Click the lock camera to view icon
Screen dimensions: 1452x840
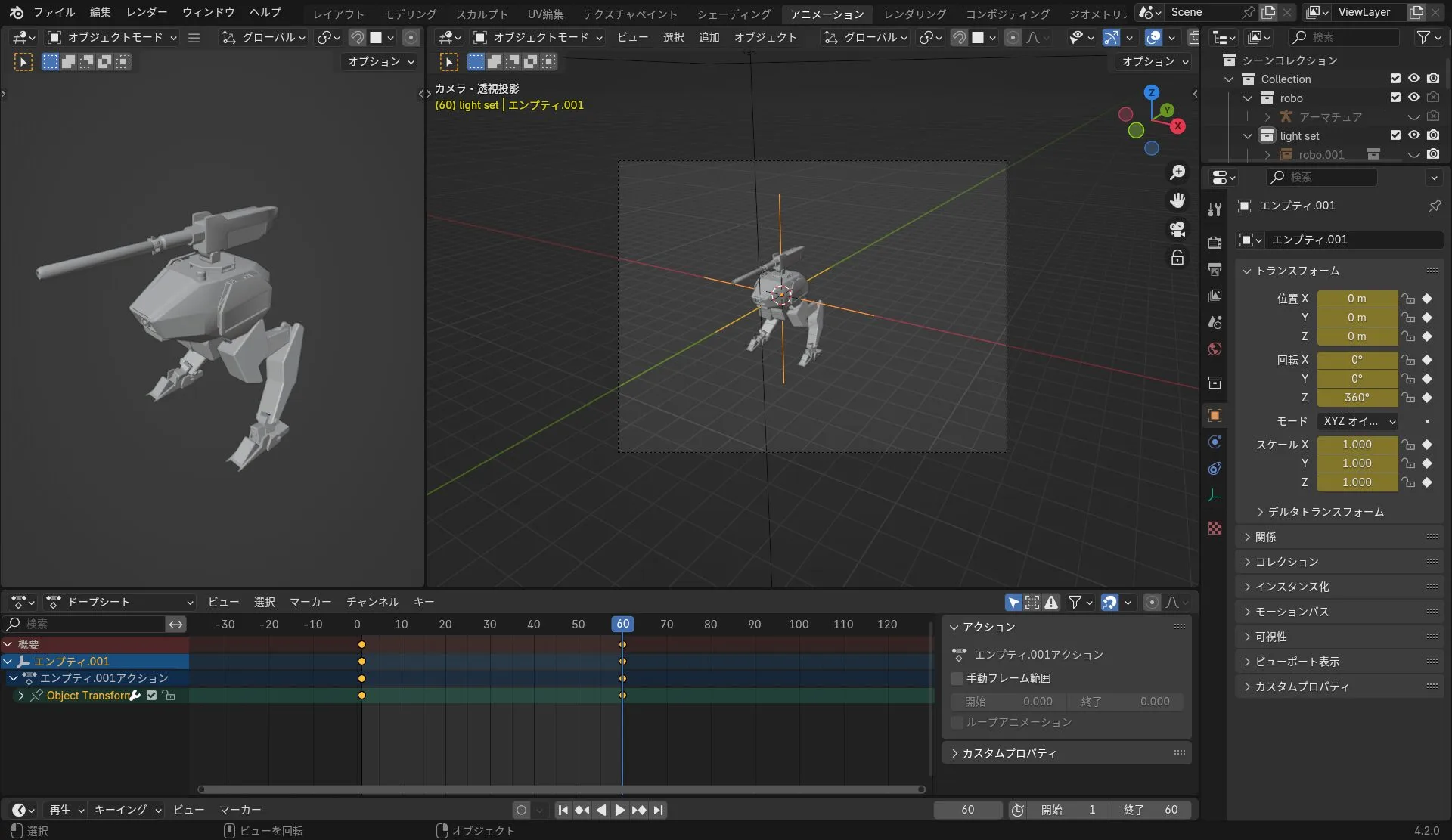point(1177,258)
